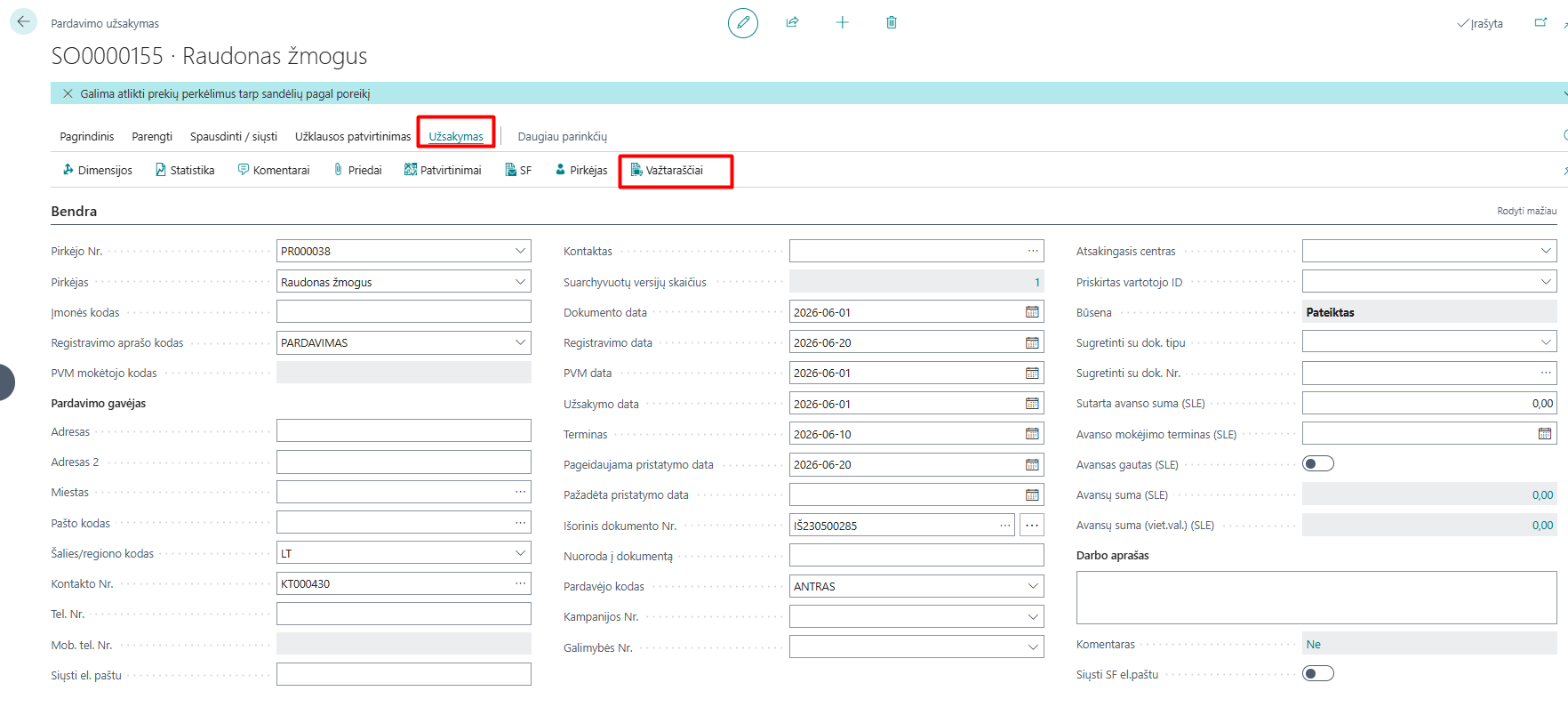The width and height of the screenshot is (1568, 707).
Task: Create new record with plus icon
Action: (842, 22)
